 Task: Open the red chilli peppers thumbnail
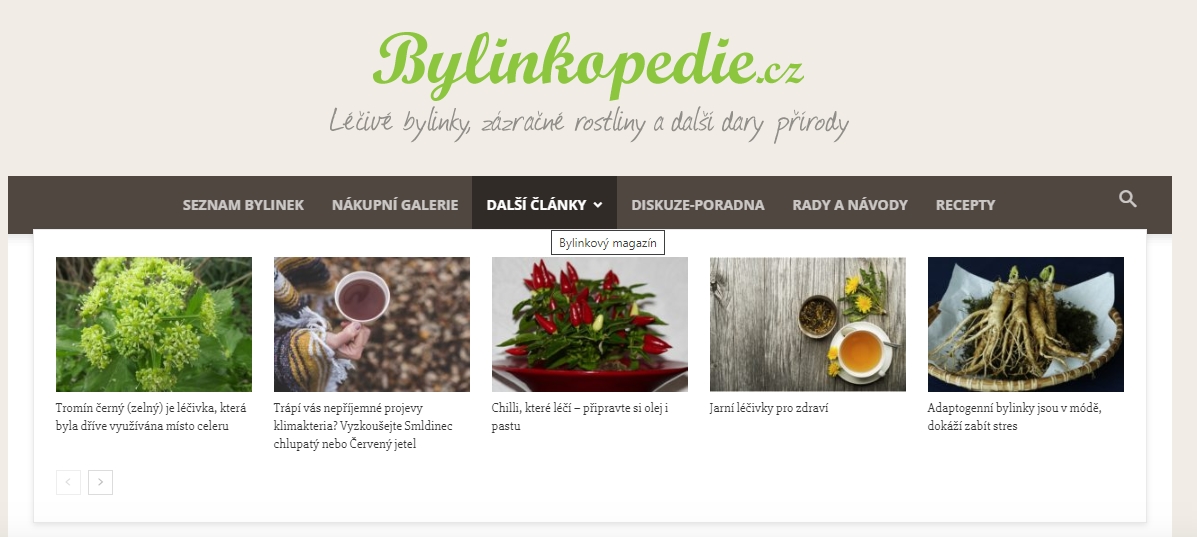pos(589,324)
